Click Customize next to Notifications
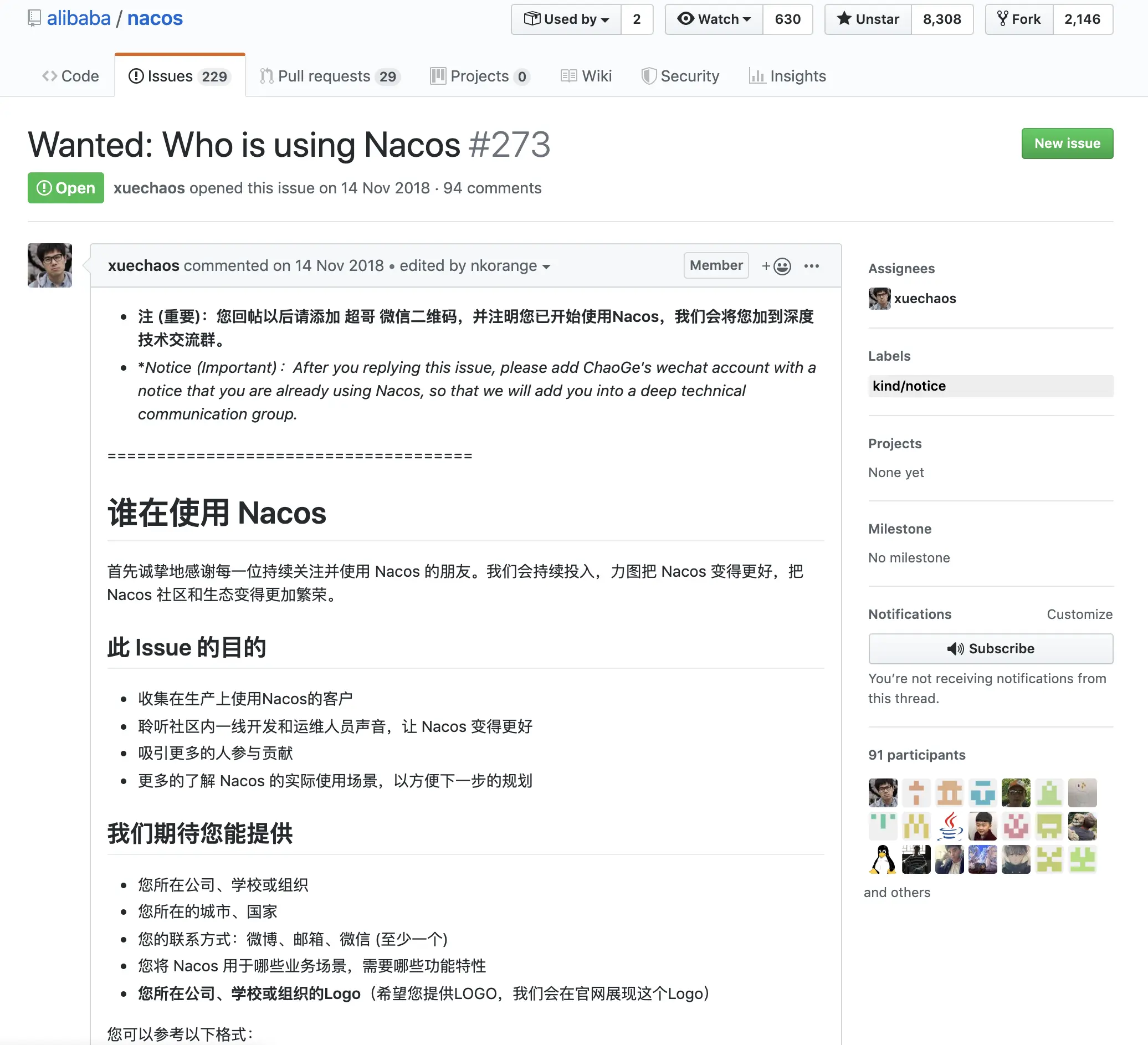 [x=1079, y=614]
